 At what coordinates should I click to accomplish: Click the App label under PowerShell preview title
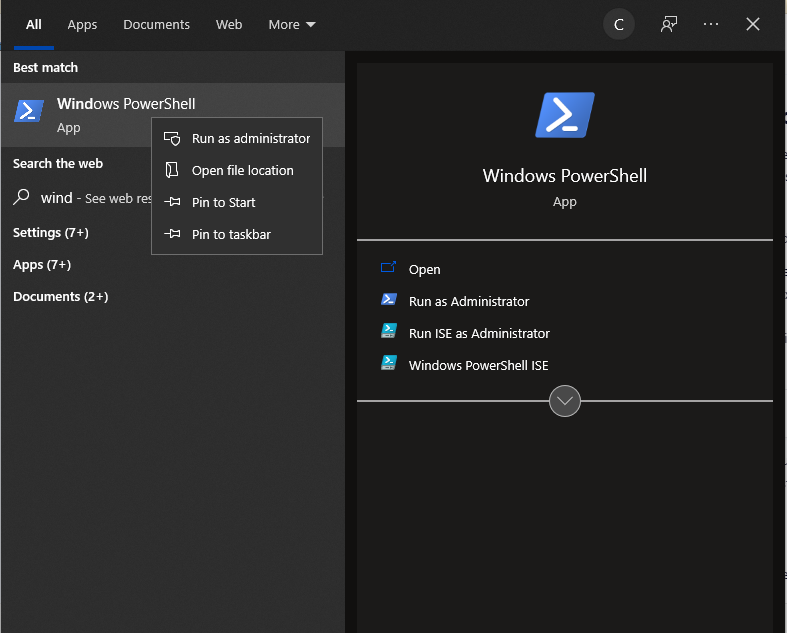point(565,202)
